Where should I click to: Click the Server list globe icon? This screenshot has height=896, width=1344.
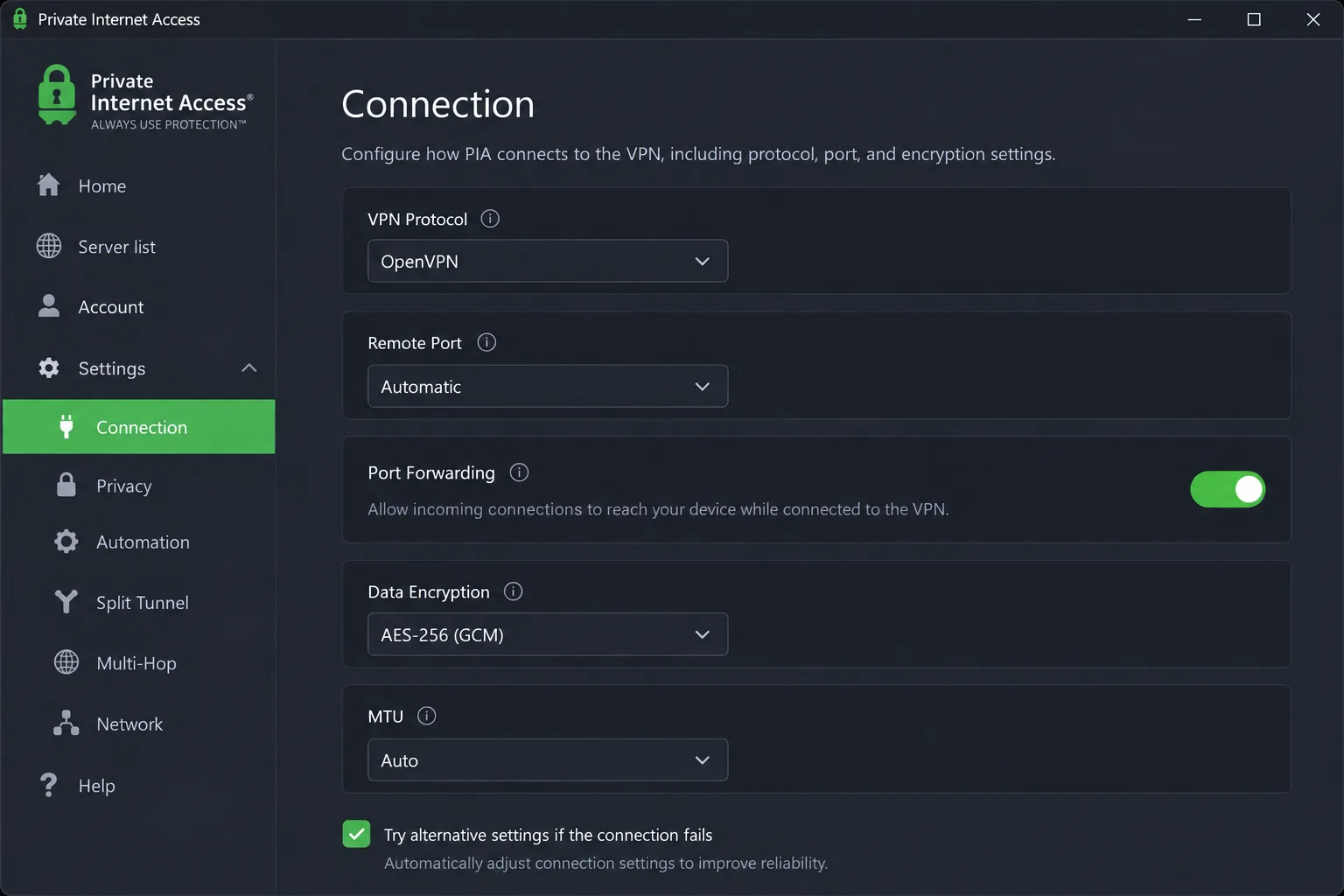pos(49,246)
